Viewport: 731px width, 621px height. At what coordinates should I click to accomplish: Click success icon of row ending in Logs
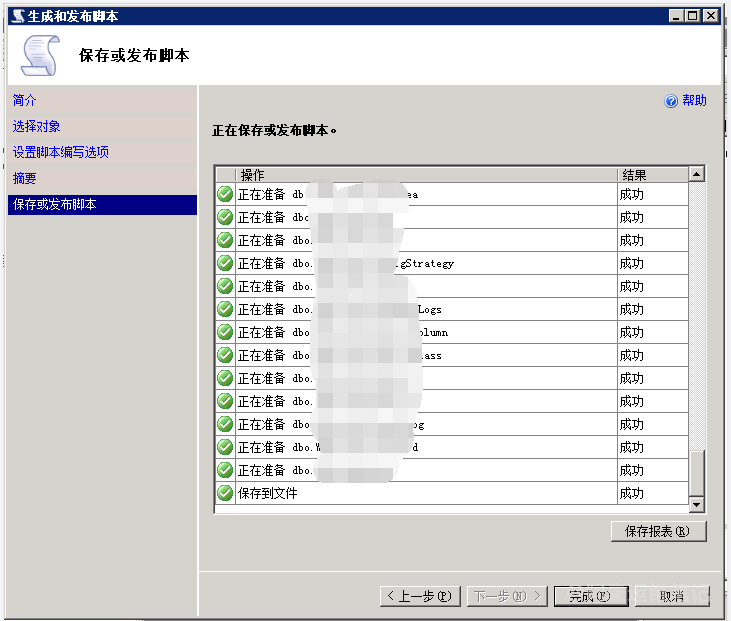(225, 309)
